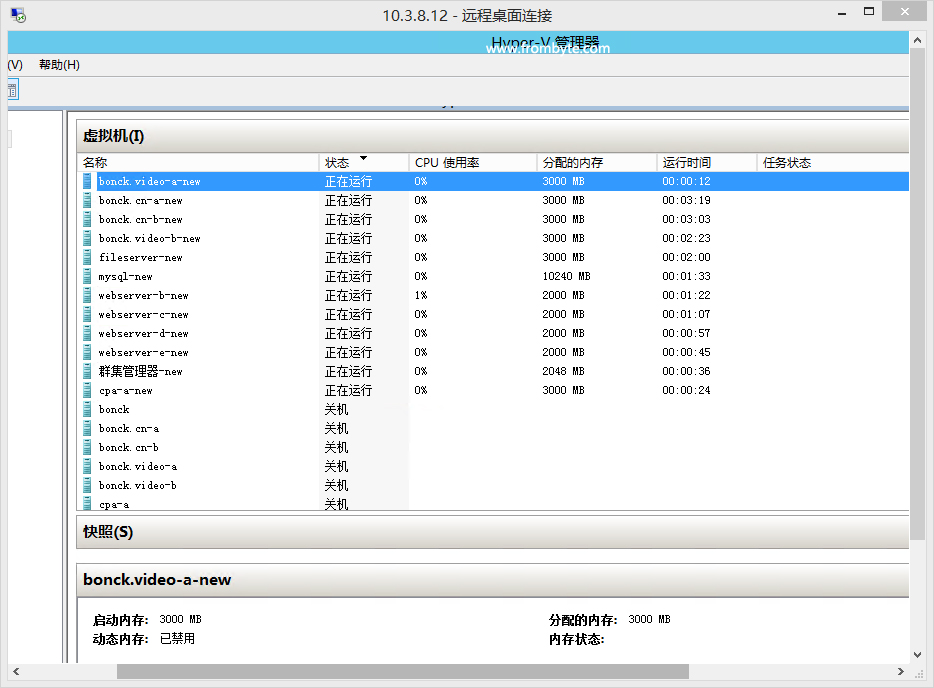Click the bonck.video-a-new virtual machine icon

[x=88, y=181]
